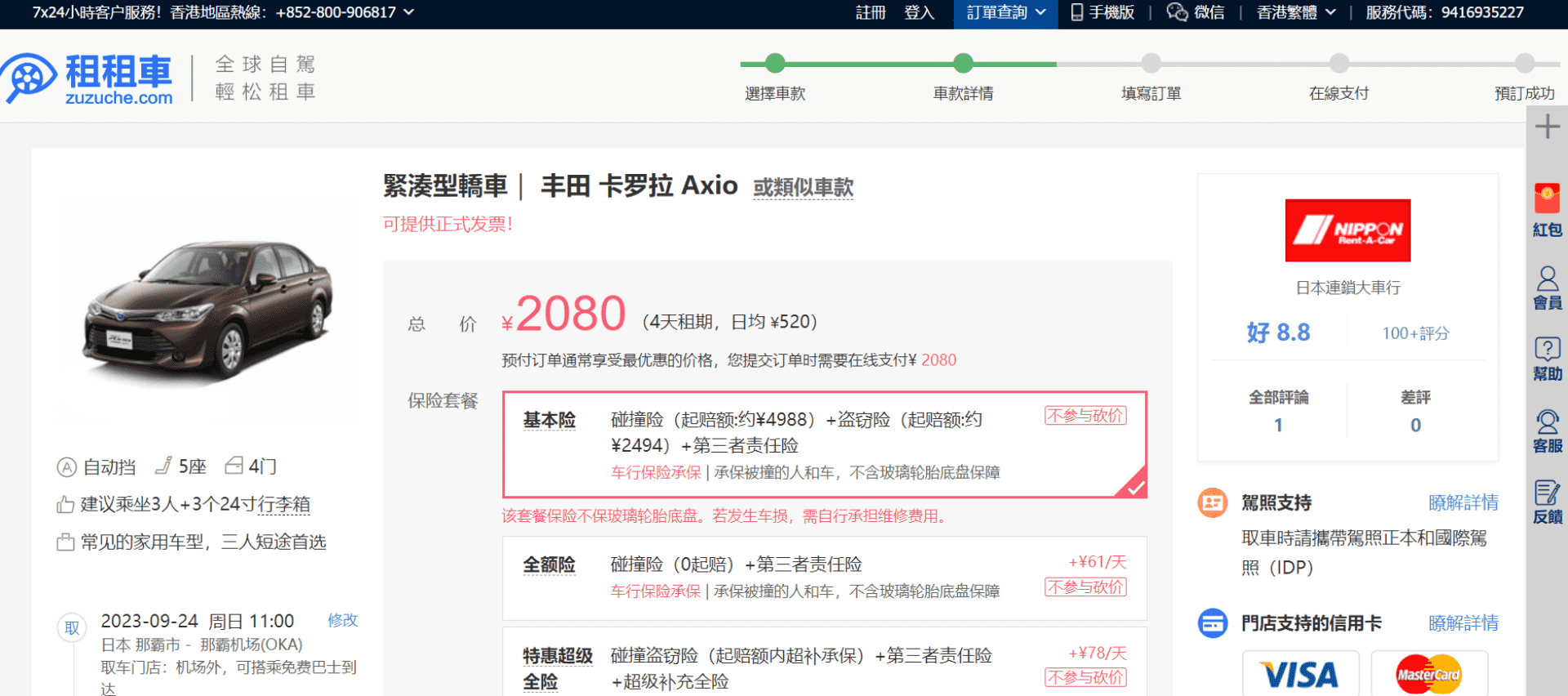Click the 取 pickup circle marker
This screenshot has height=696, width=1568.
pos(72,628)
